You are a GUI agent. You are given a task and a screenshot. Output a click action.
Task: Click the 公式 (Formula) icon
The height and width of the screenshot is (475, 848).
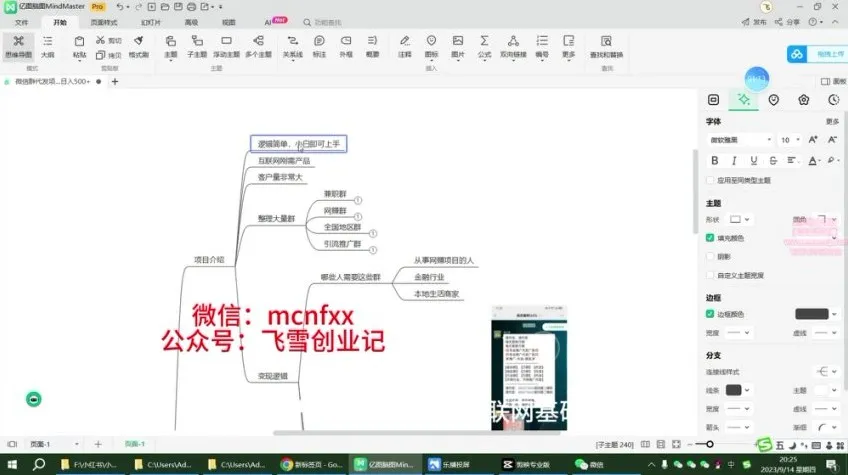485,45
